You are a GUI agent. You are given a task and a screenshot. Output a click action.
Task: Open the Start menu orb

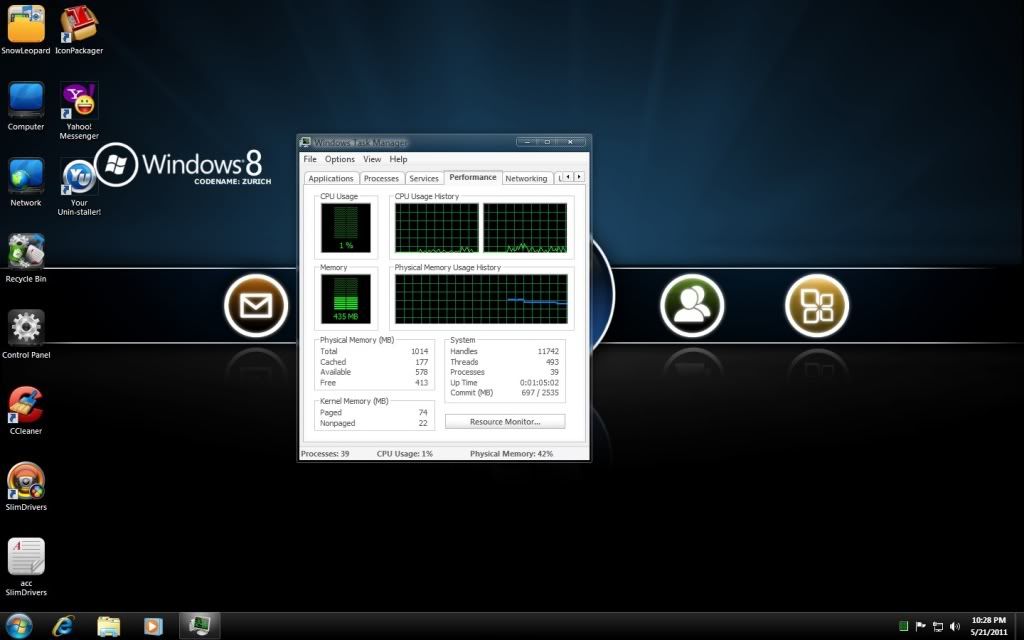pos(18,626)
